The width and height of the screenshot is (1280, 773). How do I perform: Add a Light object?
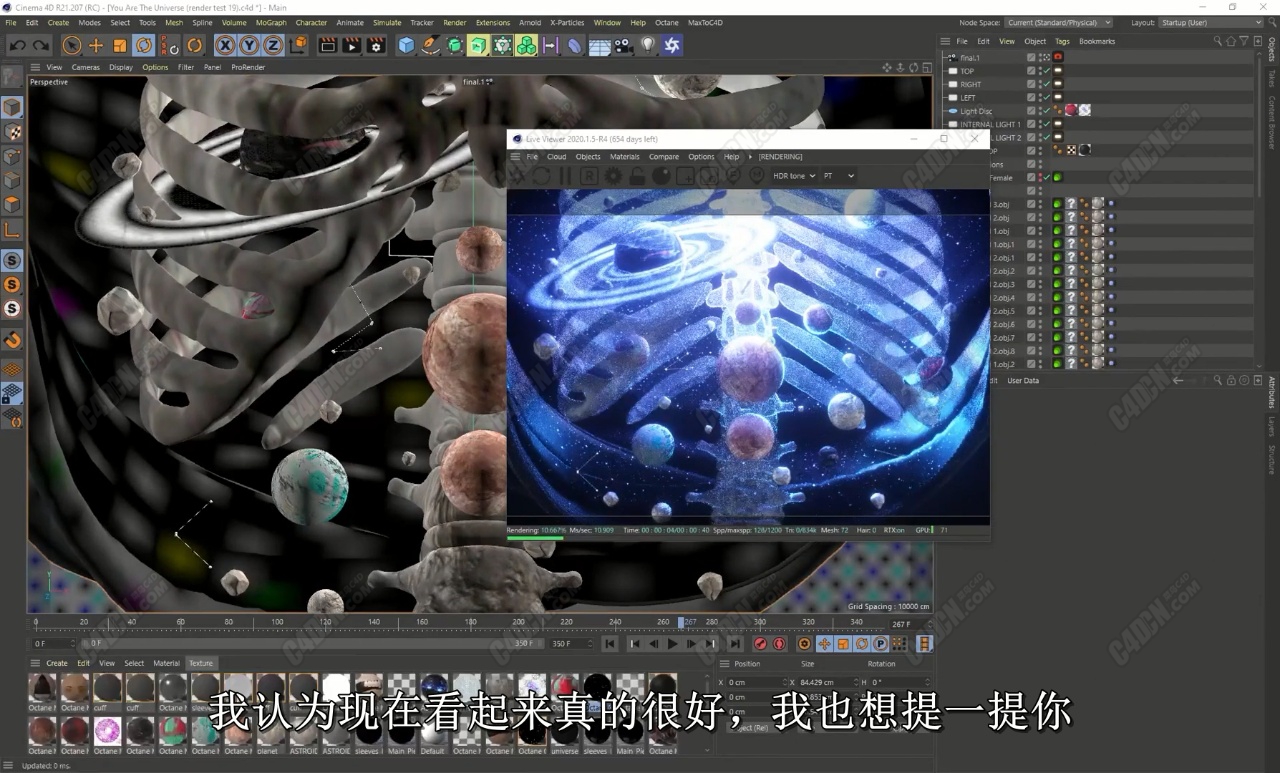(x=648, y=45)
